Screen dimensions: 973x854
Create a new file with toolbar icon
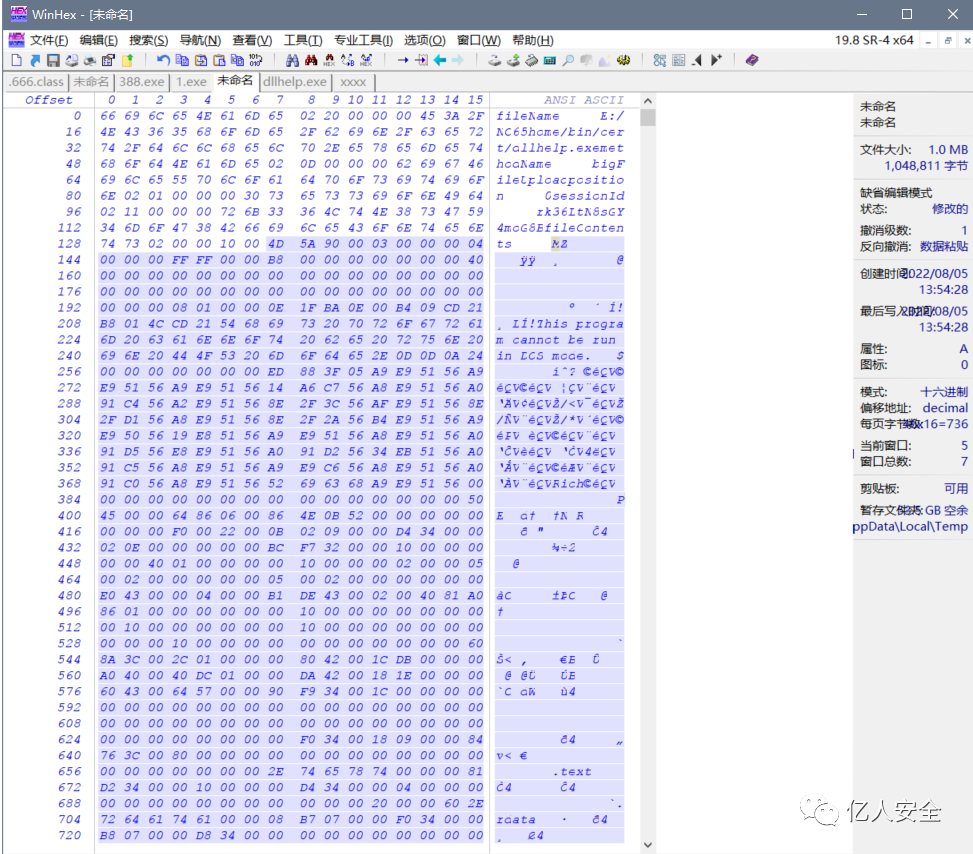click(17, 60)
